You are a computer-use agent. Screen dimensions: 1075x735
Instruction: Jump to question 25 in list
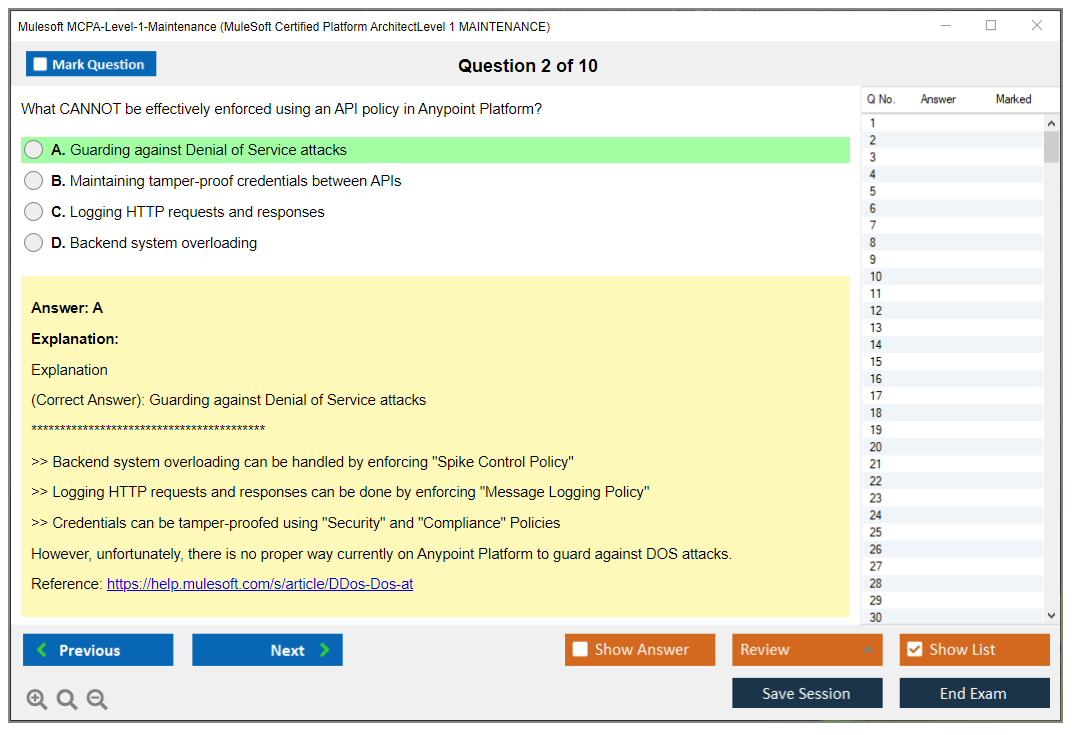(876, 532)
